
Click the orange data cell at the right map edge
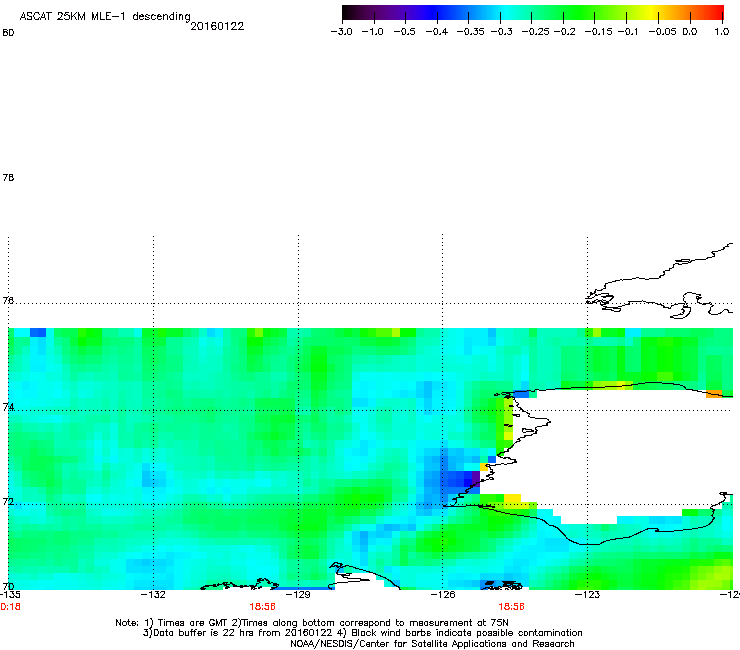pos(714,394)
